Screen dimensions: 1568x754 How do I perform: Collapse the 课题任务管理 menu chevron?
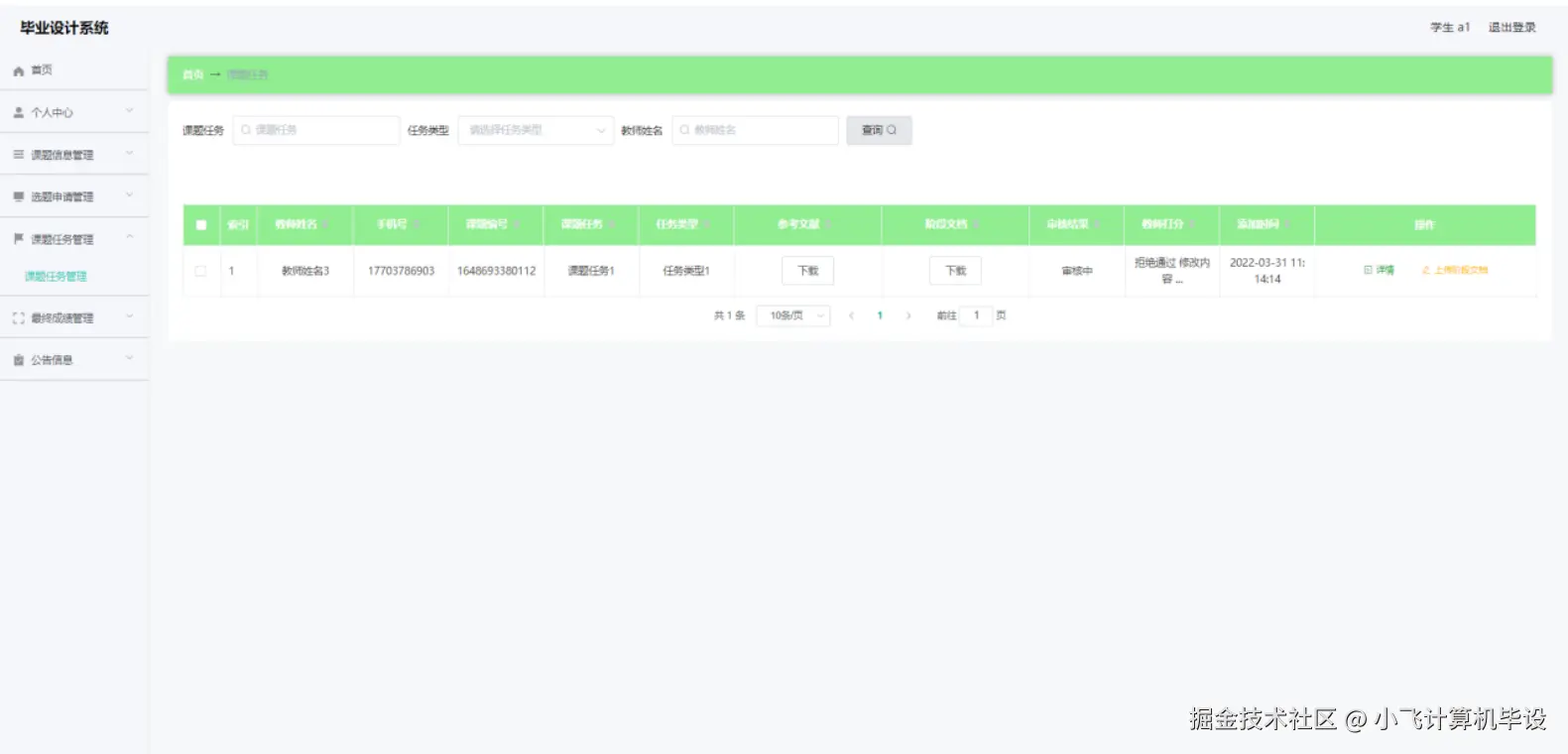pyautogui.click(x=129, y=238)
